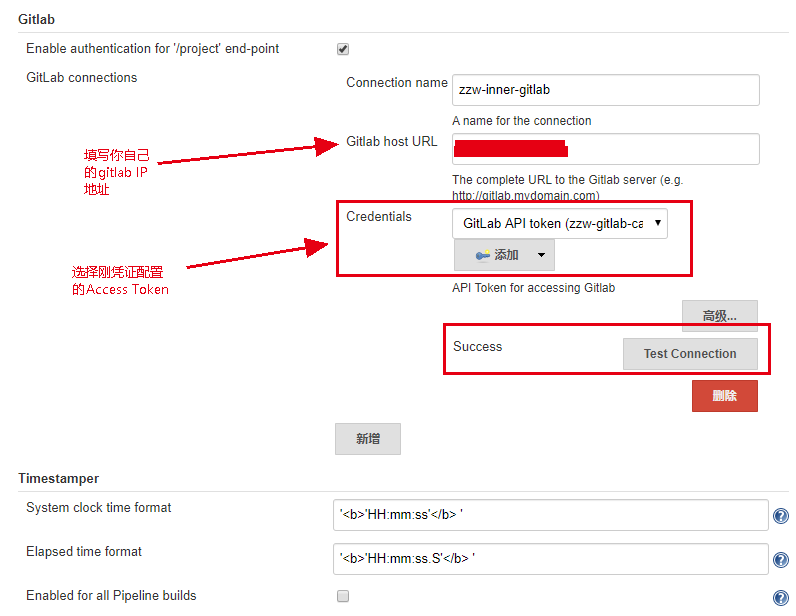Screen dimensions: 796x616
Task: Click 'A name for the connection' hint text
Action: [522, 121]
